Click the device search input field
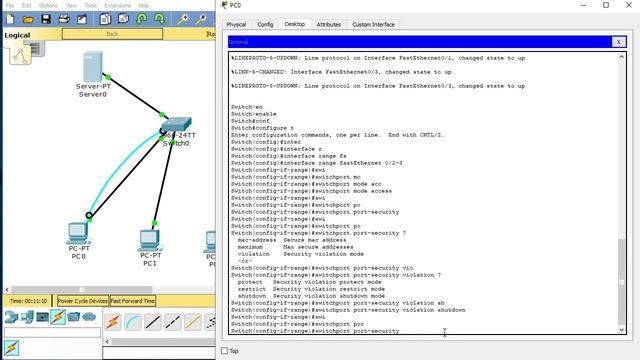 [x=52, y=333]
